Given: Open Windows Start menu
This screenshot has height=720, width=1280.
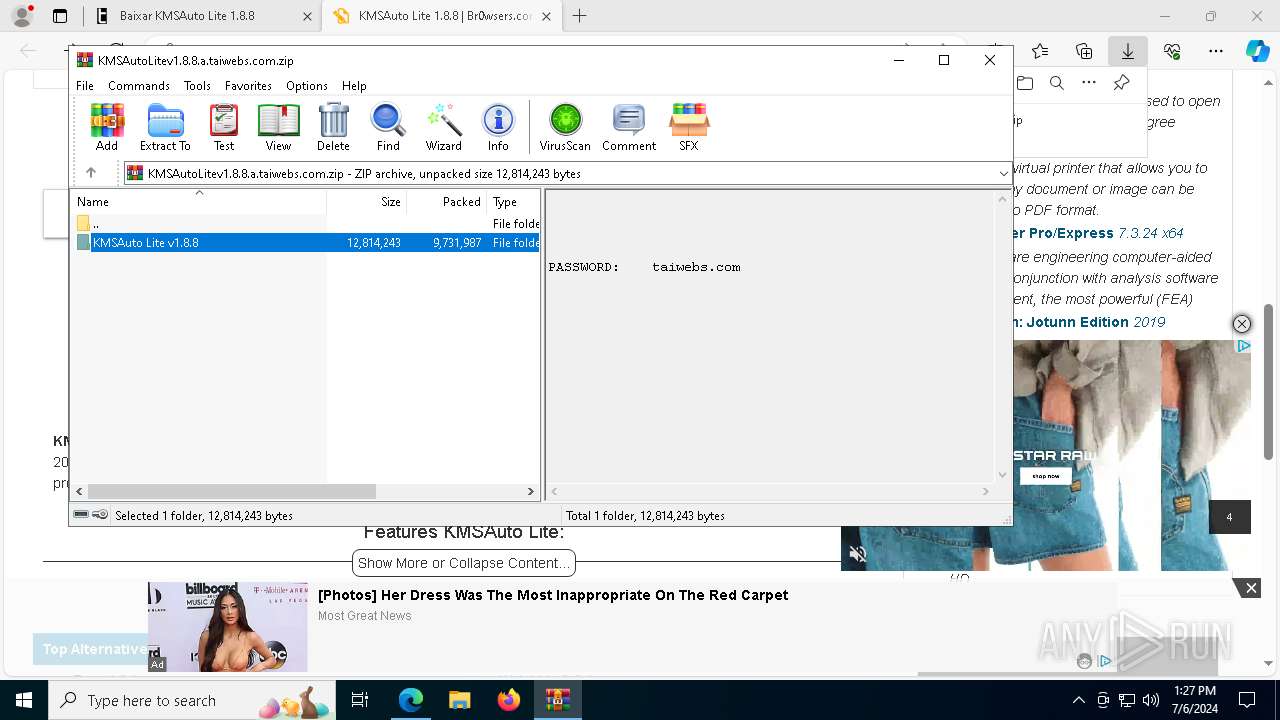Looking at the screenshot, I should [24, 700].
